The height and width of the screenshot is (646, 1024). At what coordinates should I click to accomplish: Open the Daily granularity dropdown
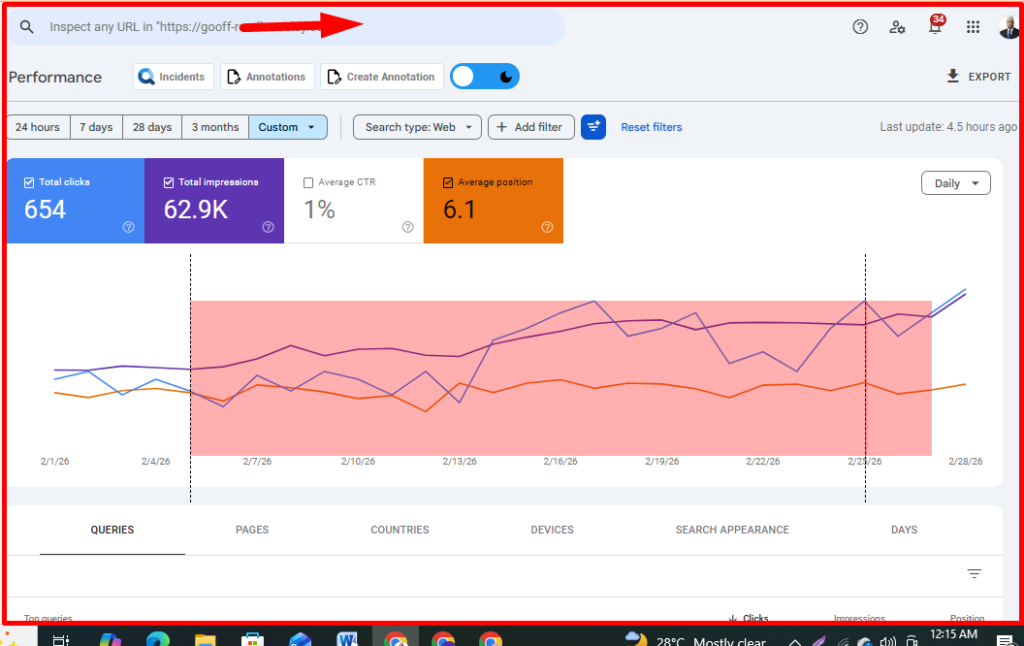pyautogui.click(x=955, y=183)
